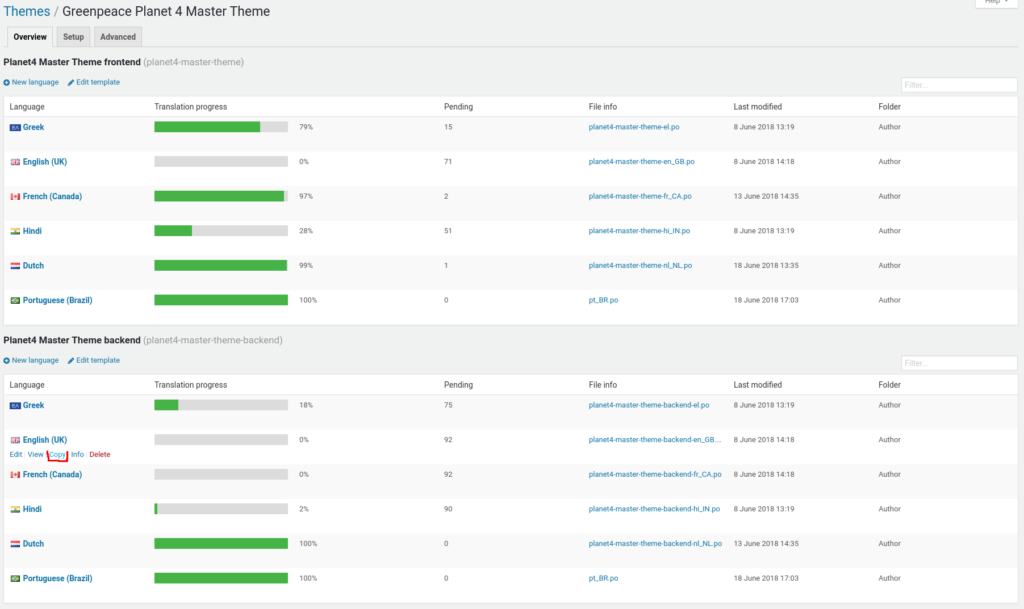Open Dutch language in frontend table
The image size is (1024, 609).
(x=33, y=266)
